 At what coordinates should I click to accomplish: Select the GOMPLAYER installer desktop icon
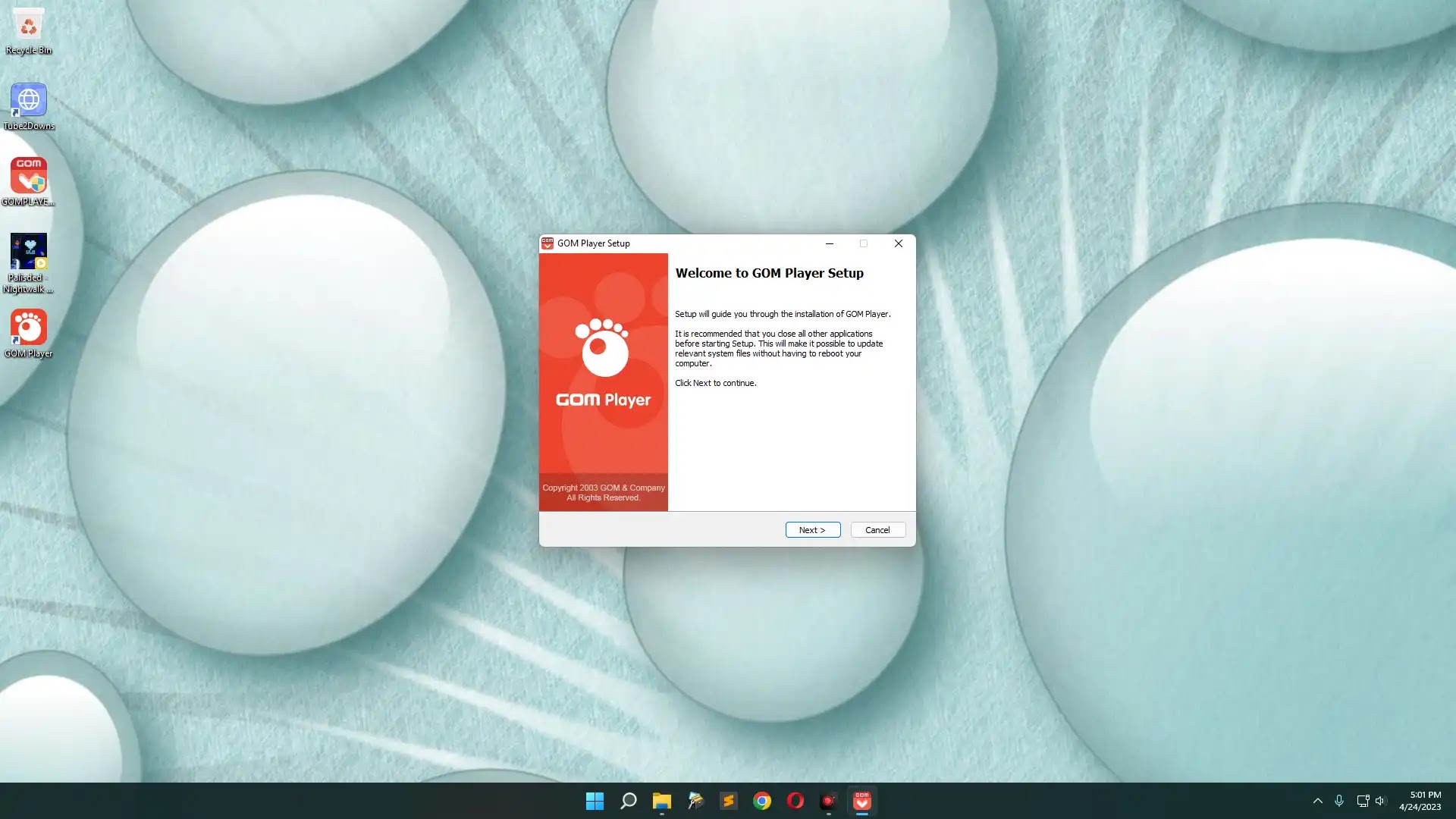click(x=28, y=182)
